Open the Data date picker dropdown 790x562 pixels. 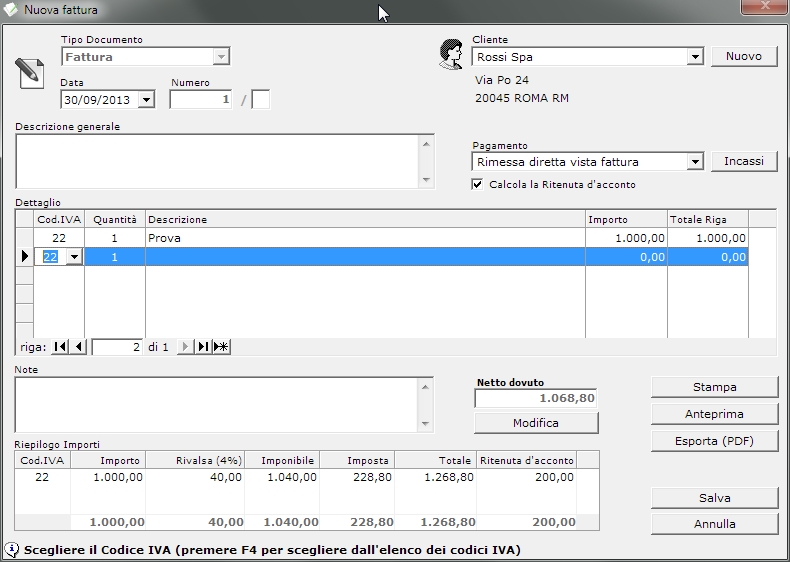coord(146,100)
